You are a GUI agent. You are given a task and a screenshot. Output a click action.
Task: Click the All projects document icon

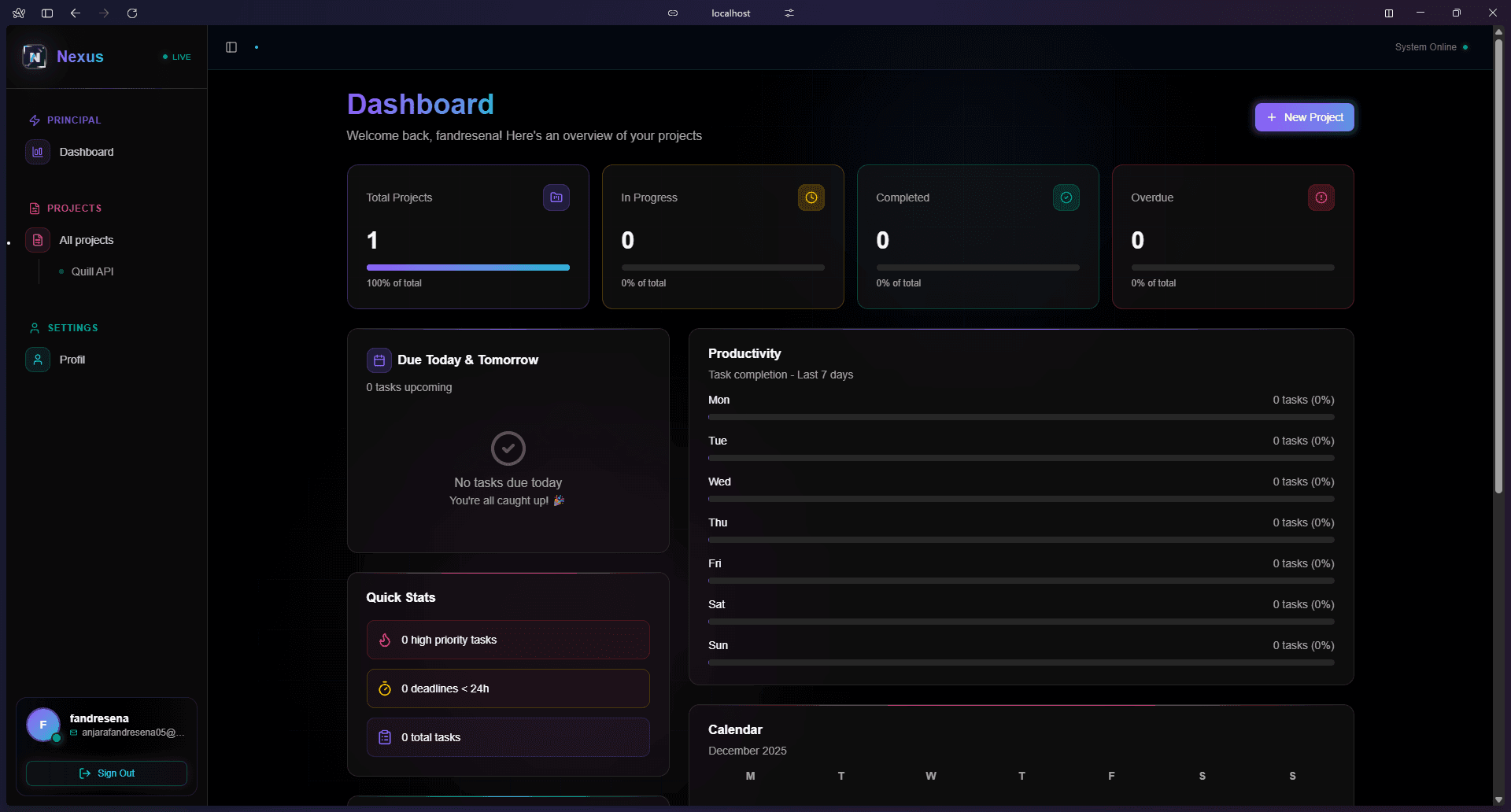coord(38,240)
